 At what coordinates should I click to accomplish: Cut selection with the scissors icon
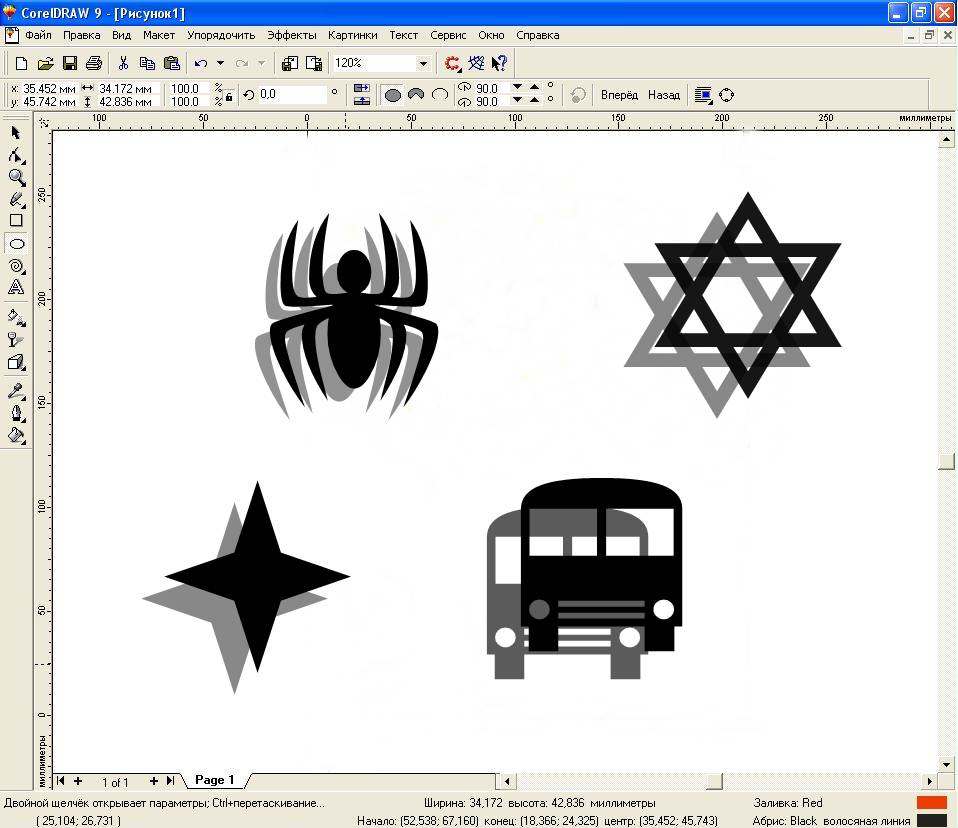pos(123,63)
